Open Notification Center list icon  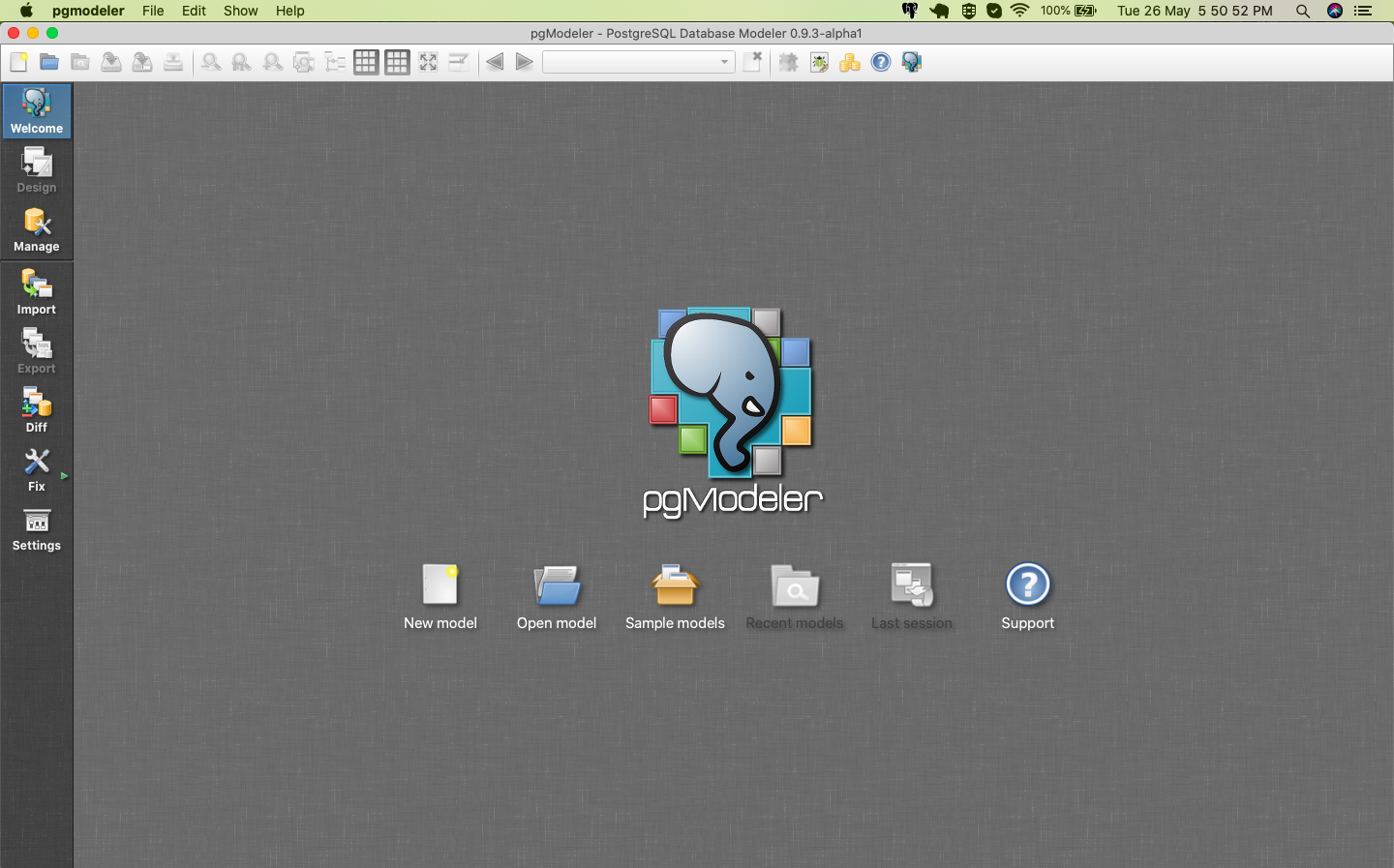pyautogui.click(x=1363, y=11)
